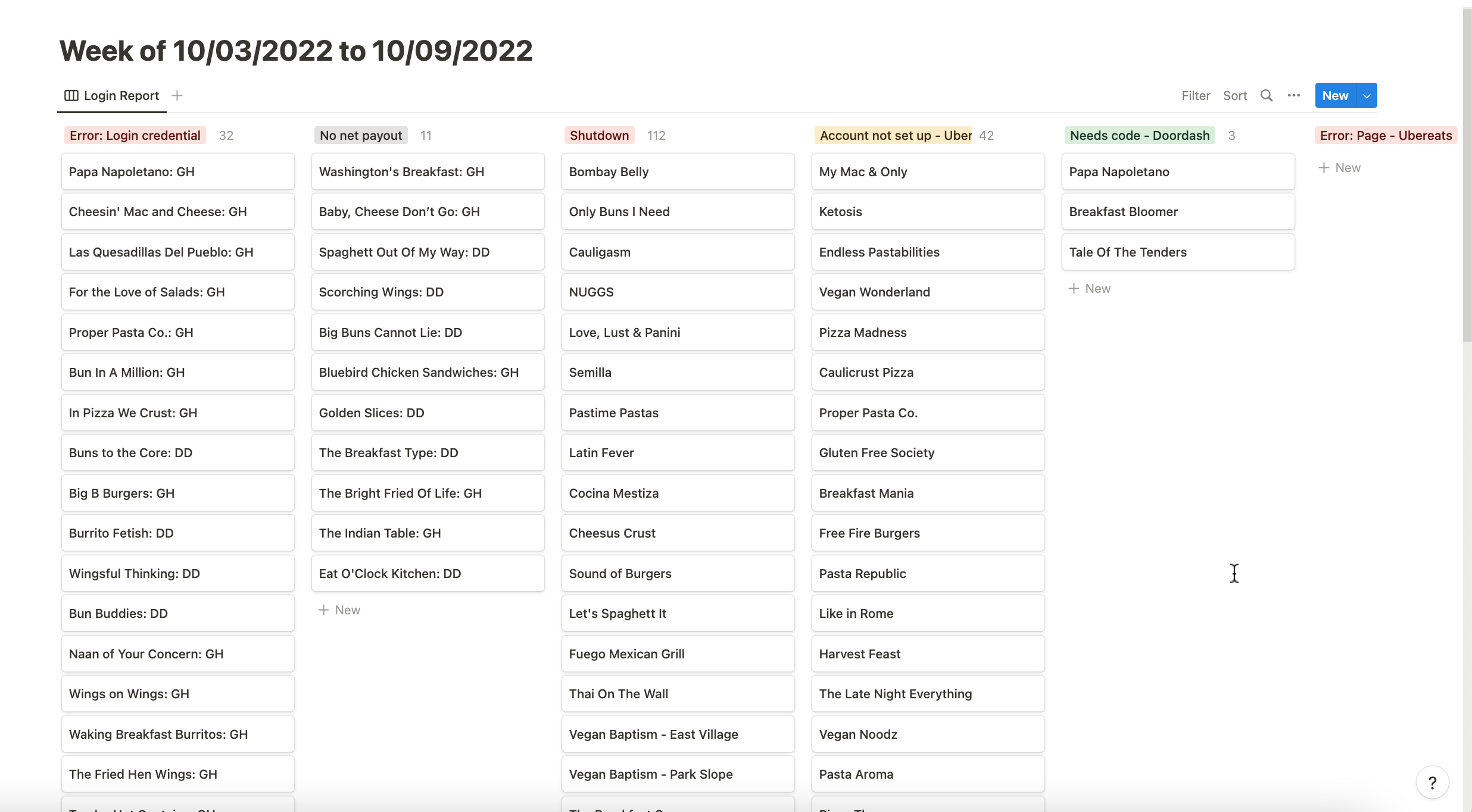Open the help question mark button

coord(1432,783)
